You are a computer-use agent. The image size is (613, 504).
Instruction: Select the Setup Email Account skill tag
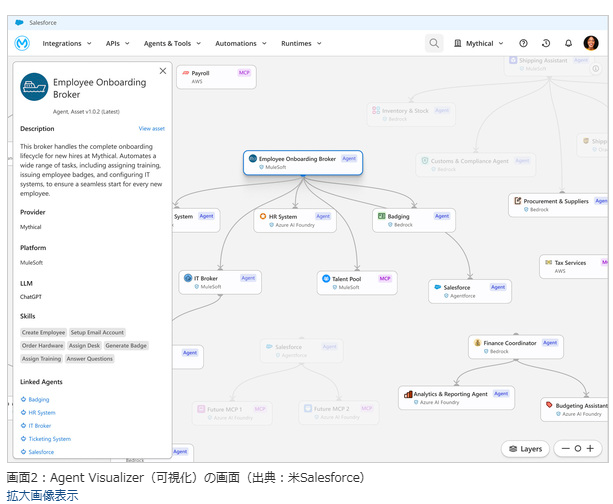tap(97, 332)
